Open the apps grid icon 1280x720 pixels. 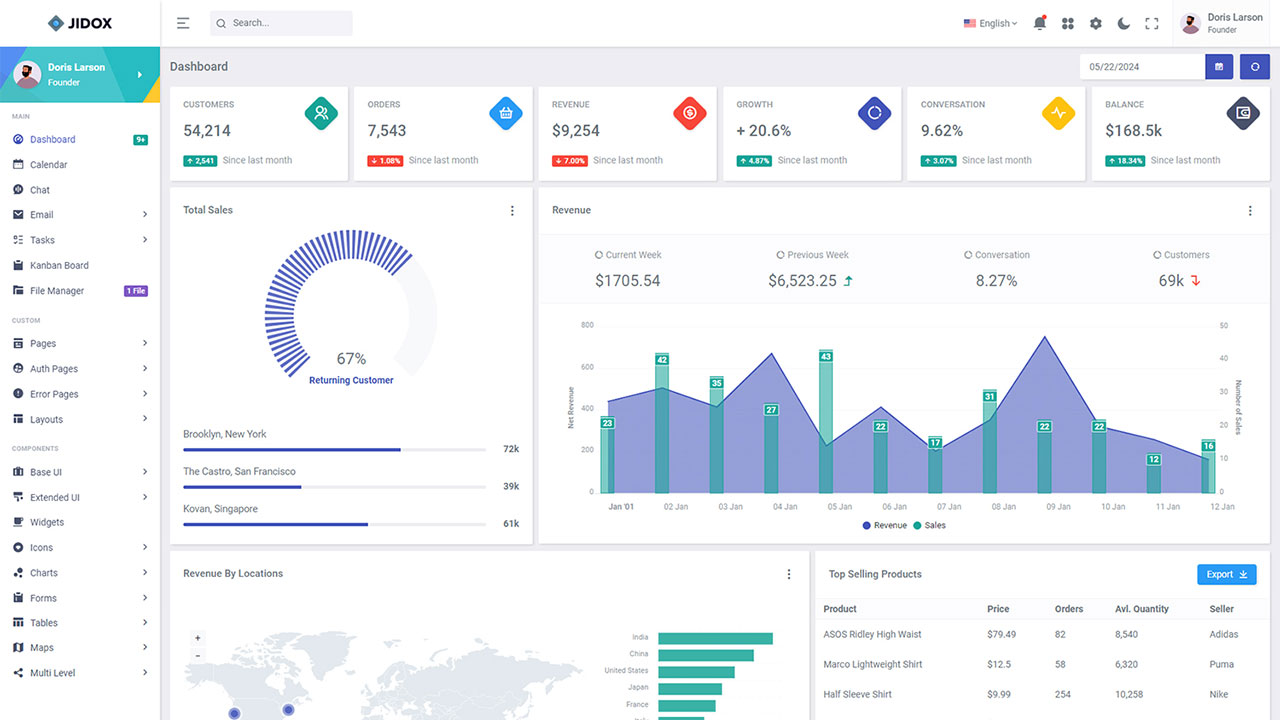click(1068, 23)
